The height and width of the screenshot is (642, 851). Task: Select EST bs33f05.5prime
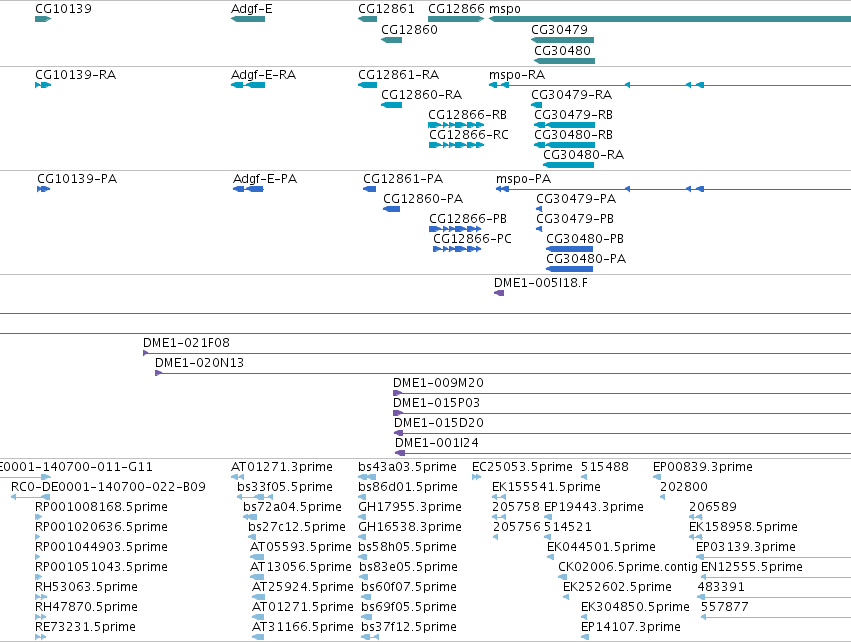click(x=255, y=497)
